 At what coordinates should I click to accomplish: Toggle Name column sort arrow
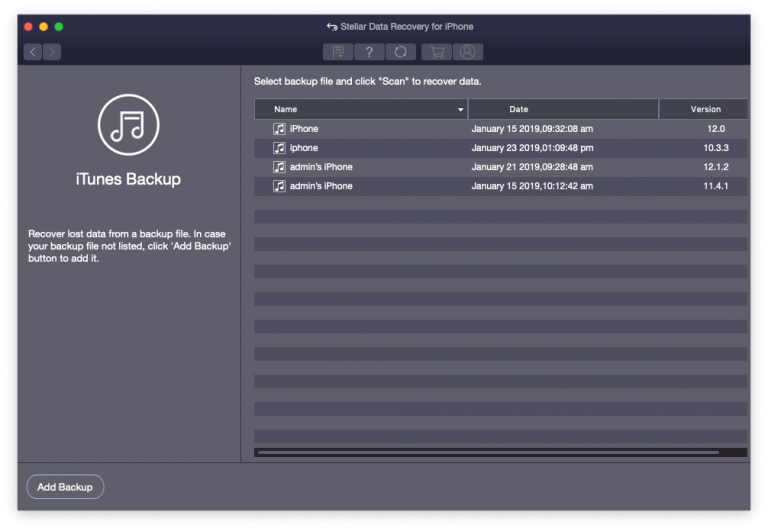tap(460, 110)
